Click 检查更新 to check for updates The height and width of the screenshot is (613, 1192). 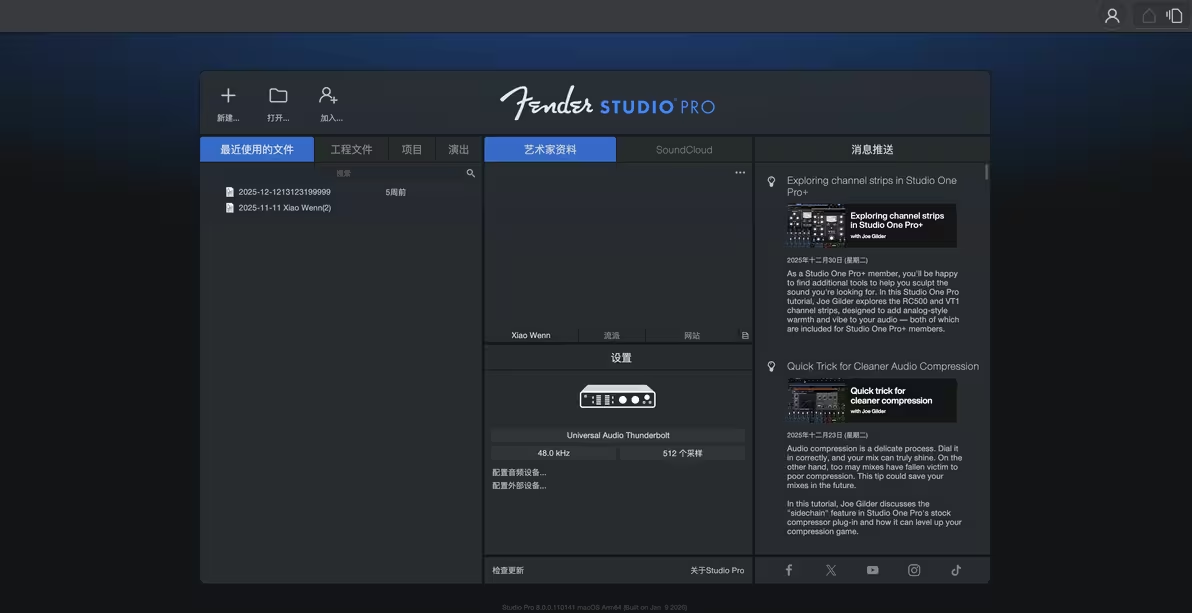[508, 570]
